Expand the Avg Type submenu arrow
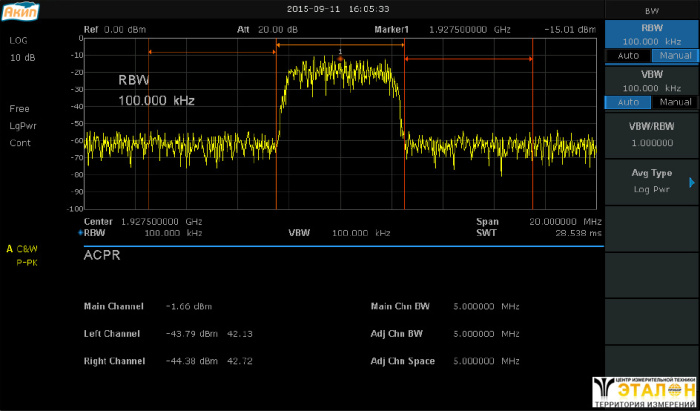 click(x=690, y=182)
